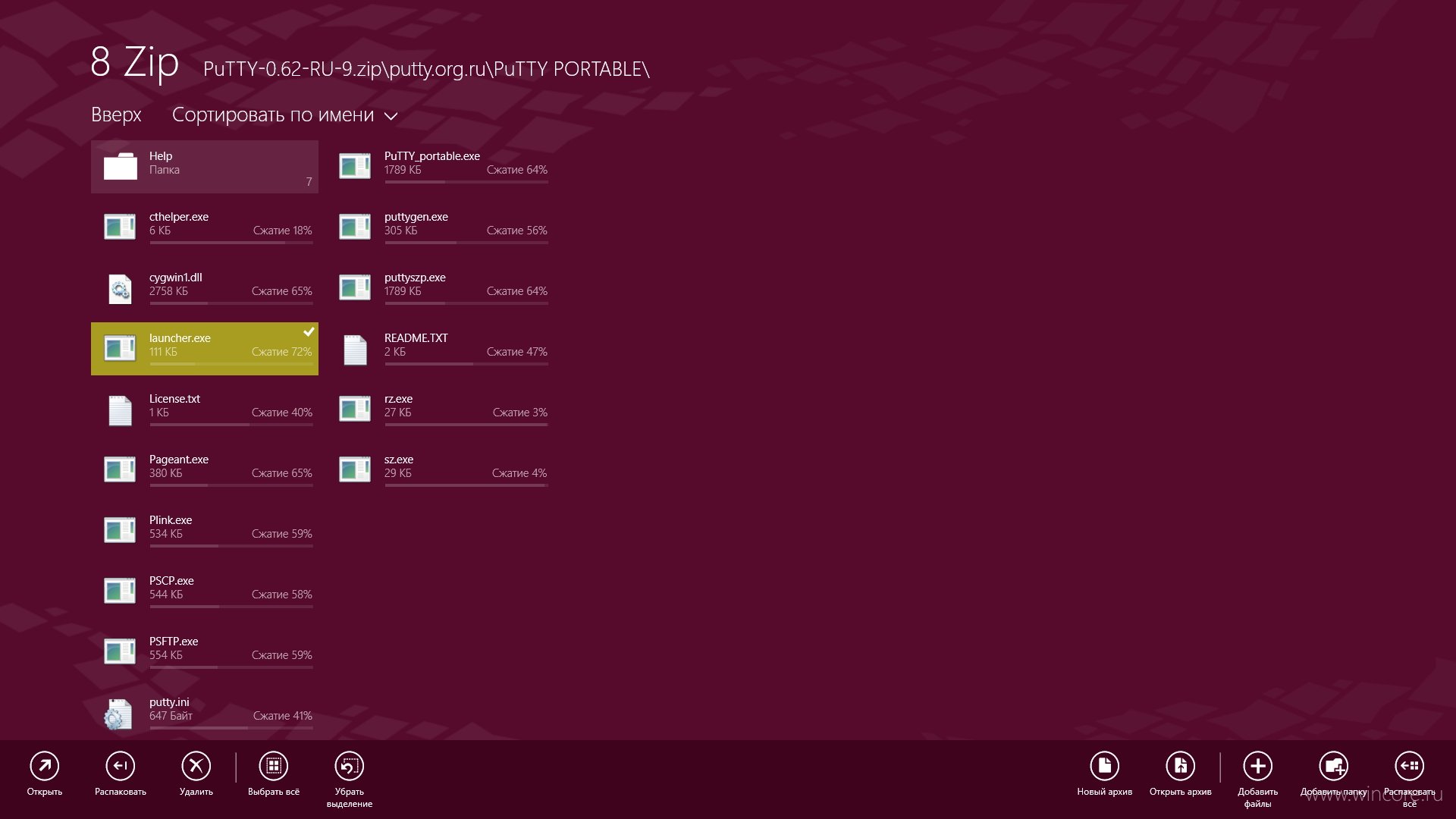Click the PuTTY-0.62-RU-9.zip archive path

426,69
